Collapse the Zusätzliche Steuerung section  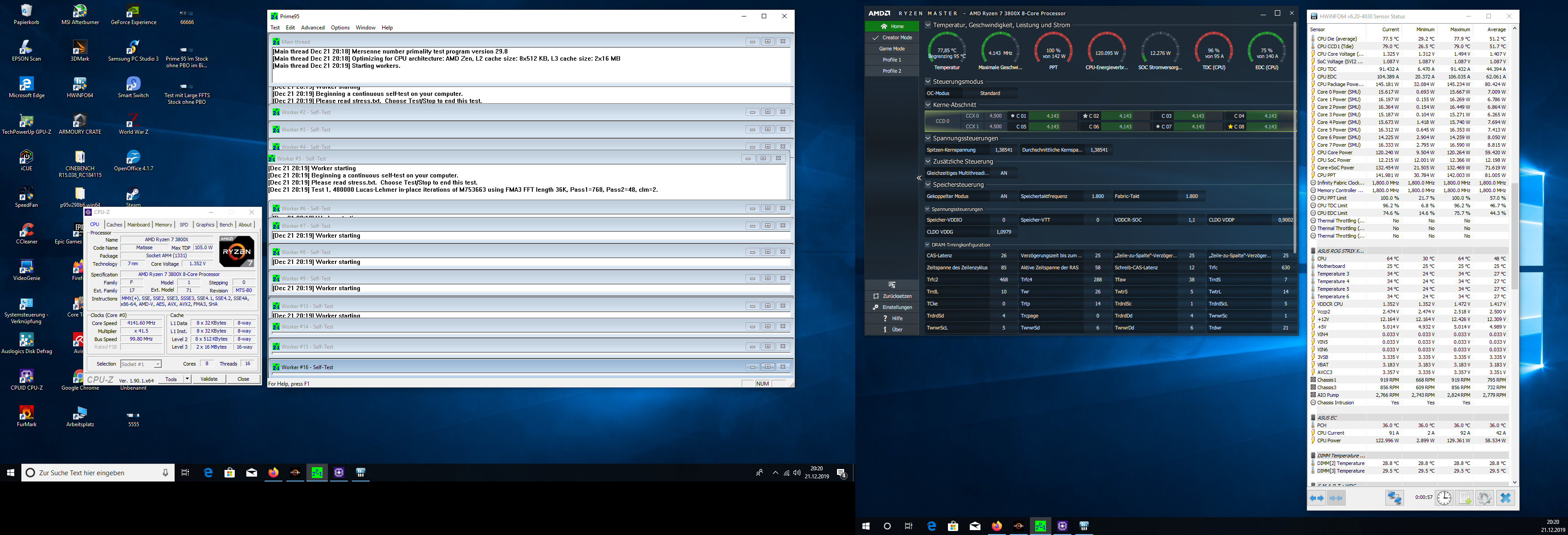click(x=927, y=161)
